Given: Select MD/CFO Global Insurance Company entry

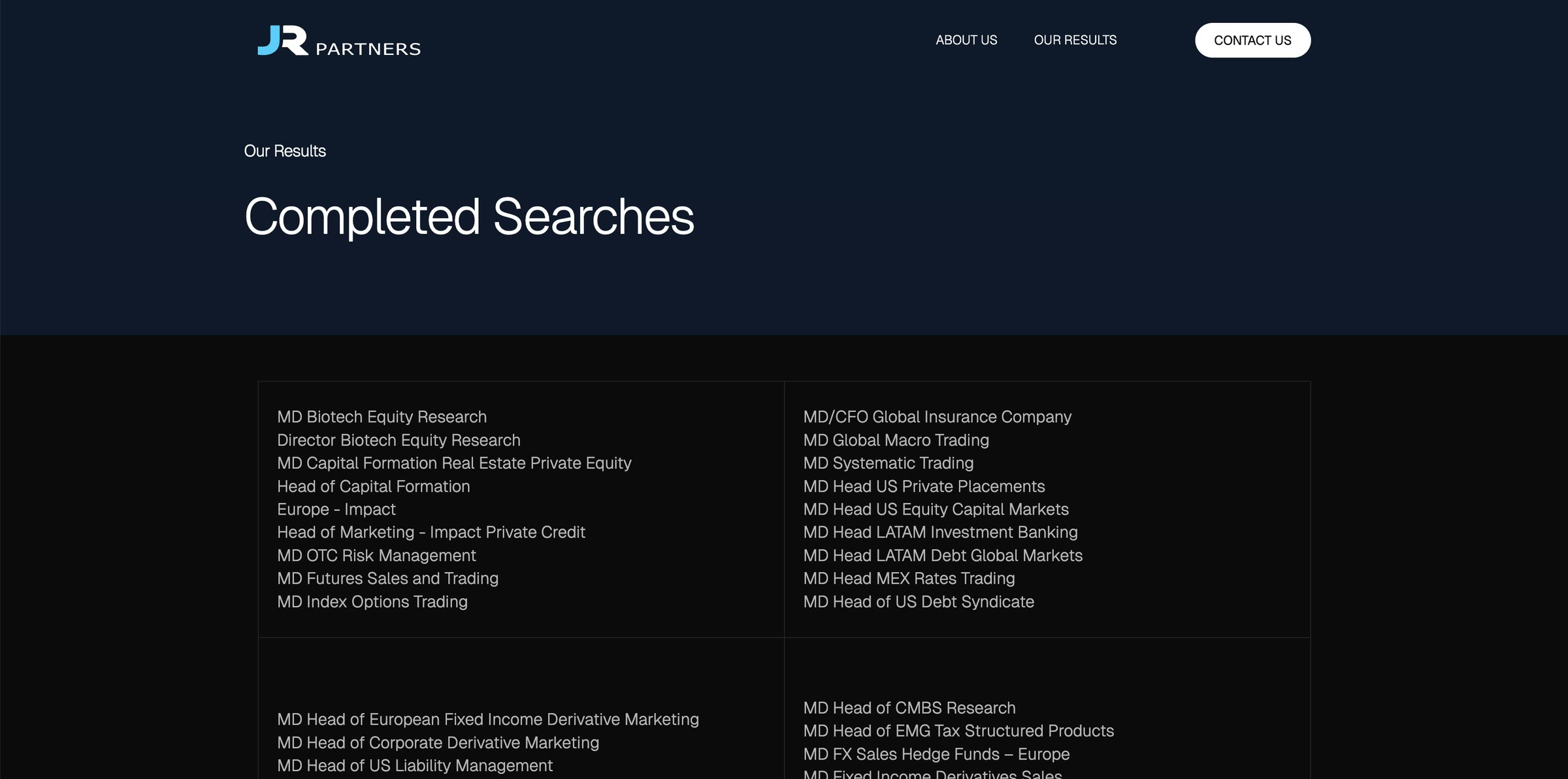Looking at the screenshot, I should [x=937, y=417].
